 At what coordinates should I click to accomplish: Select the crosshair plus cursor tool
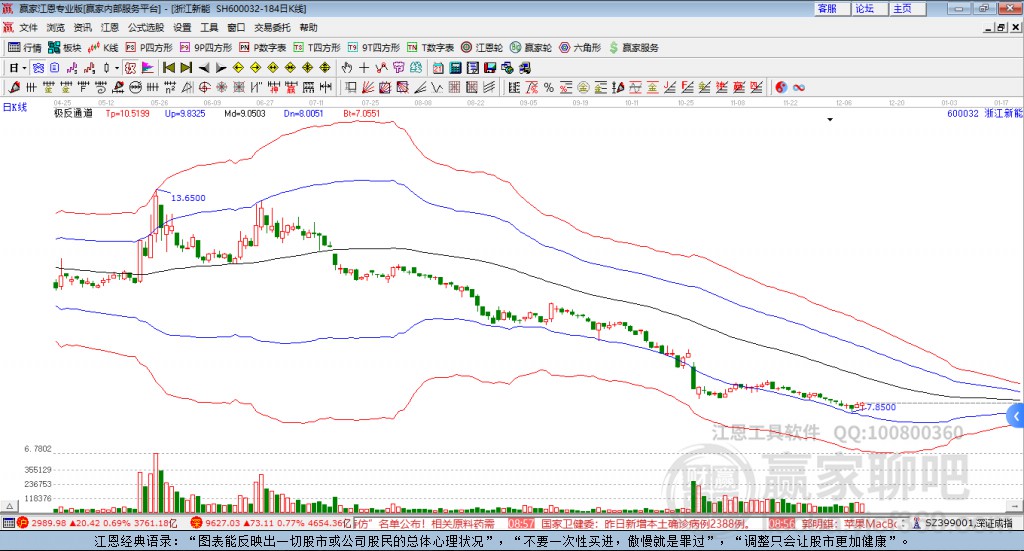coord(364,68)
